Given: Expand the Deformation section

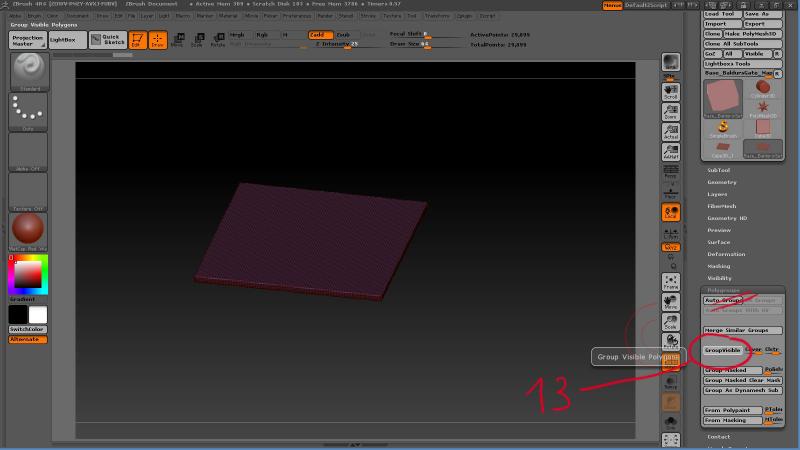Looking at the screenshot, I should point(726,254).
